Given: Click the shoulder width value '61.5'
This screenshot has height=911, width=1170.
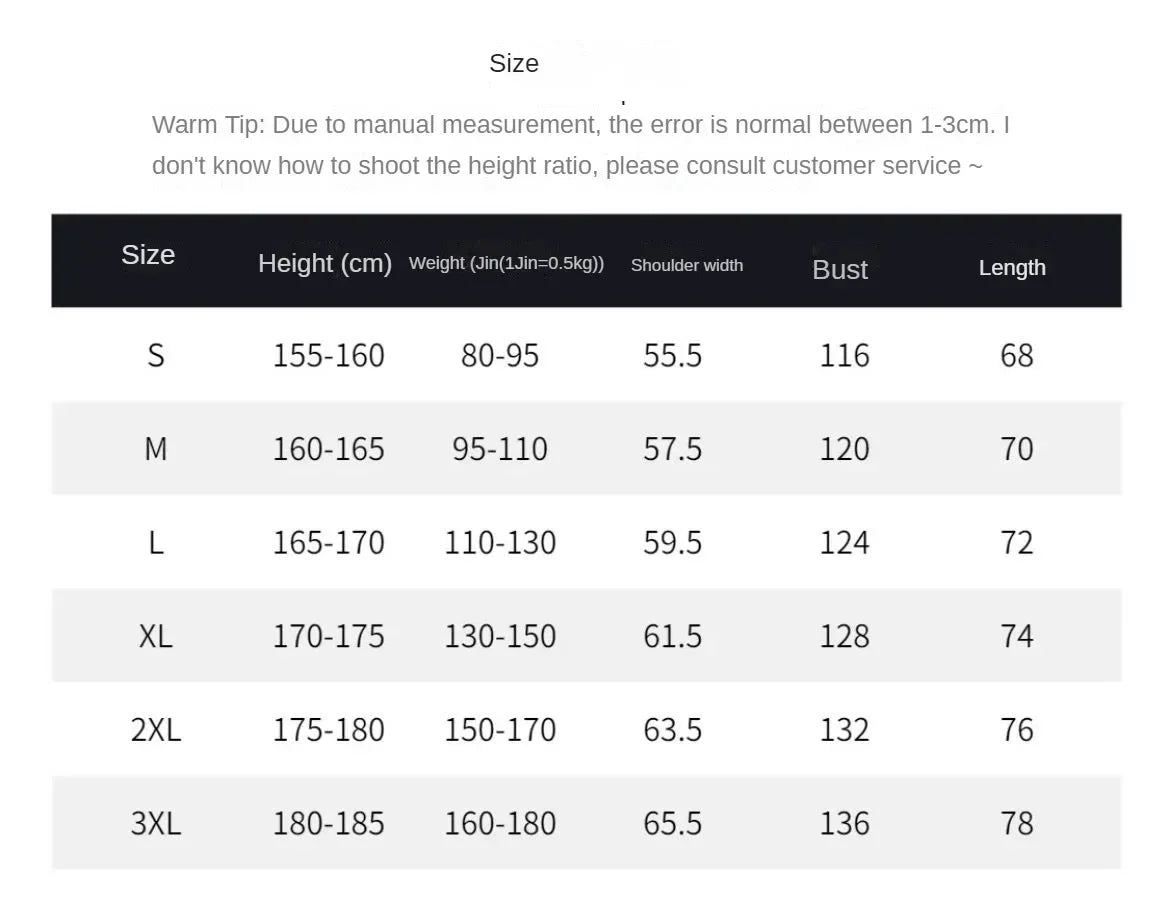Looking at the screenshot, I should [x=673, y=636].
